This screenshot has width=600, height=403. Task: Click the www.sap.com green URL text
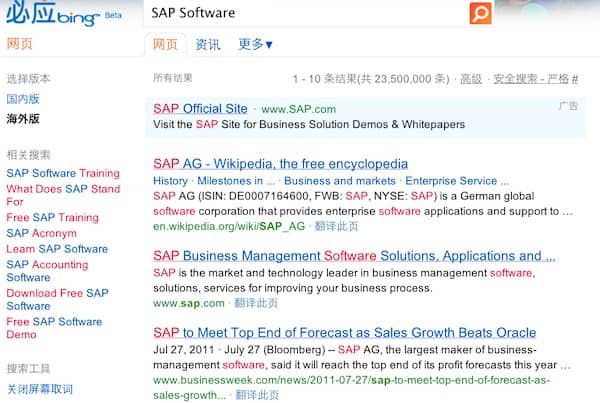tap(189, 303)
